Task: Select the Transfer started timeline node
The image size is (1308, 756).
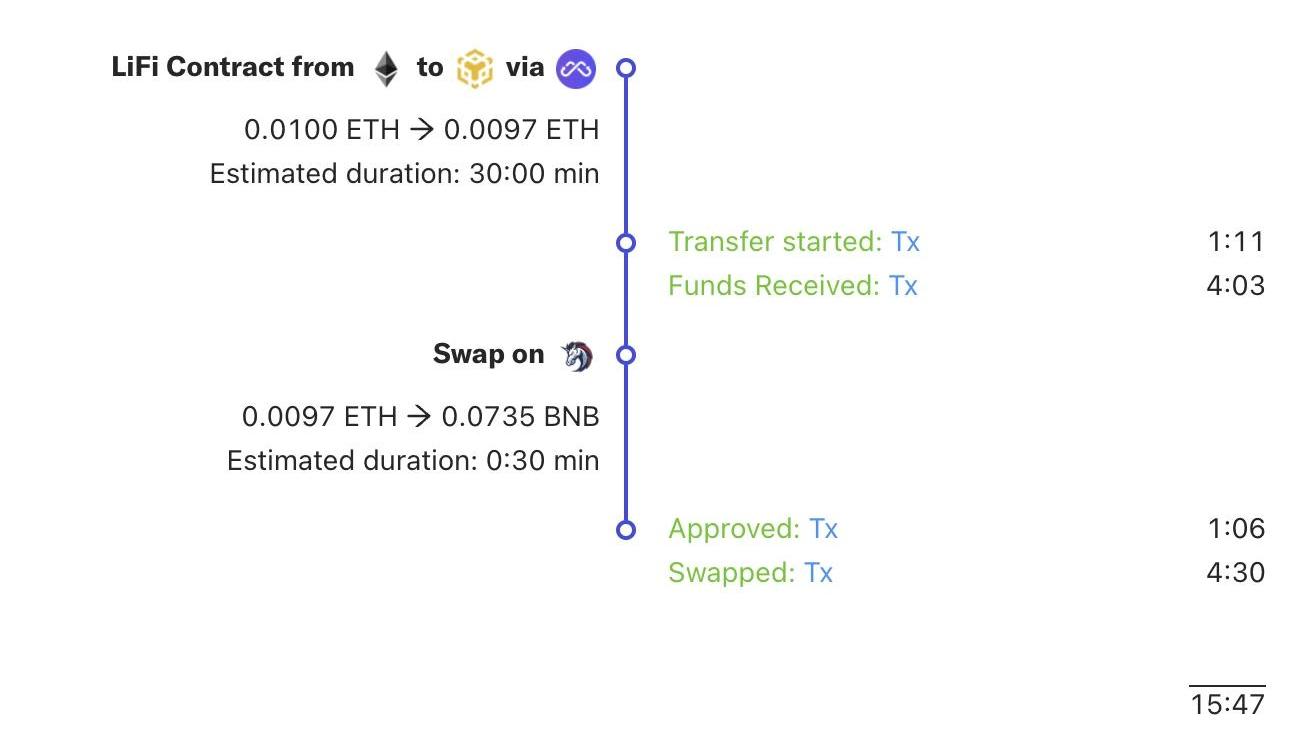Action: (626, 242)
